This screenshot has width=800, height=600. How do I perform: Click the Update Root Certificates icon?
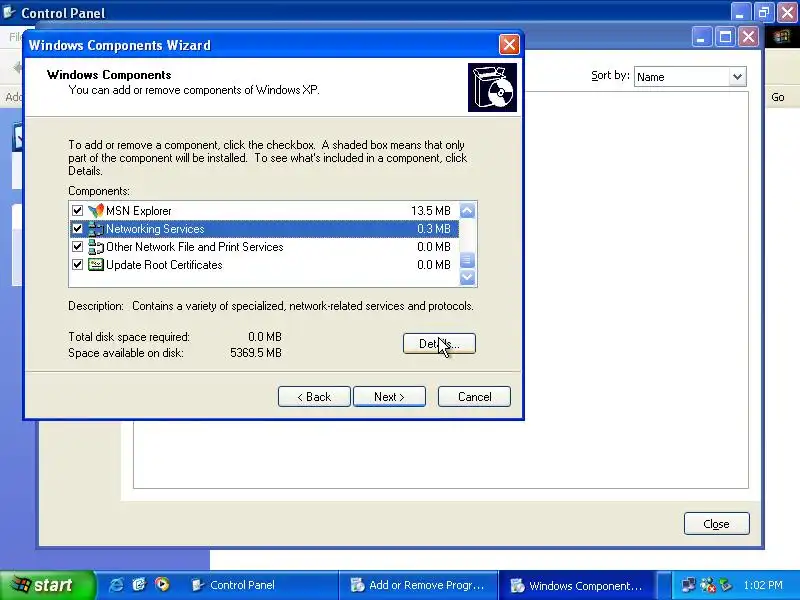(95, 265)
